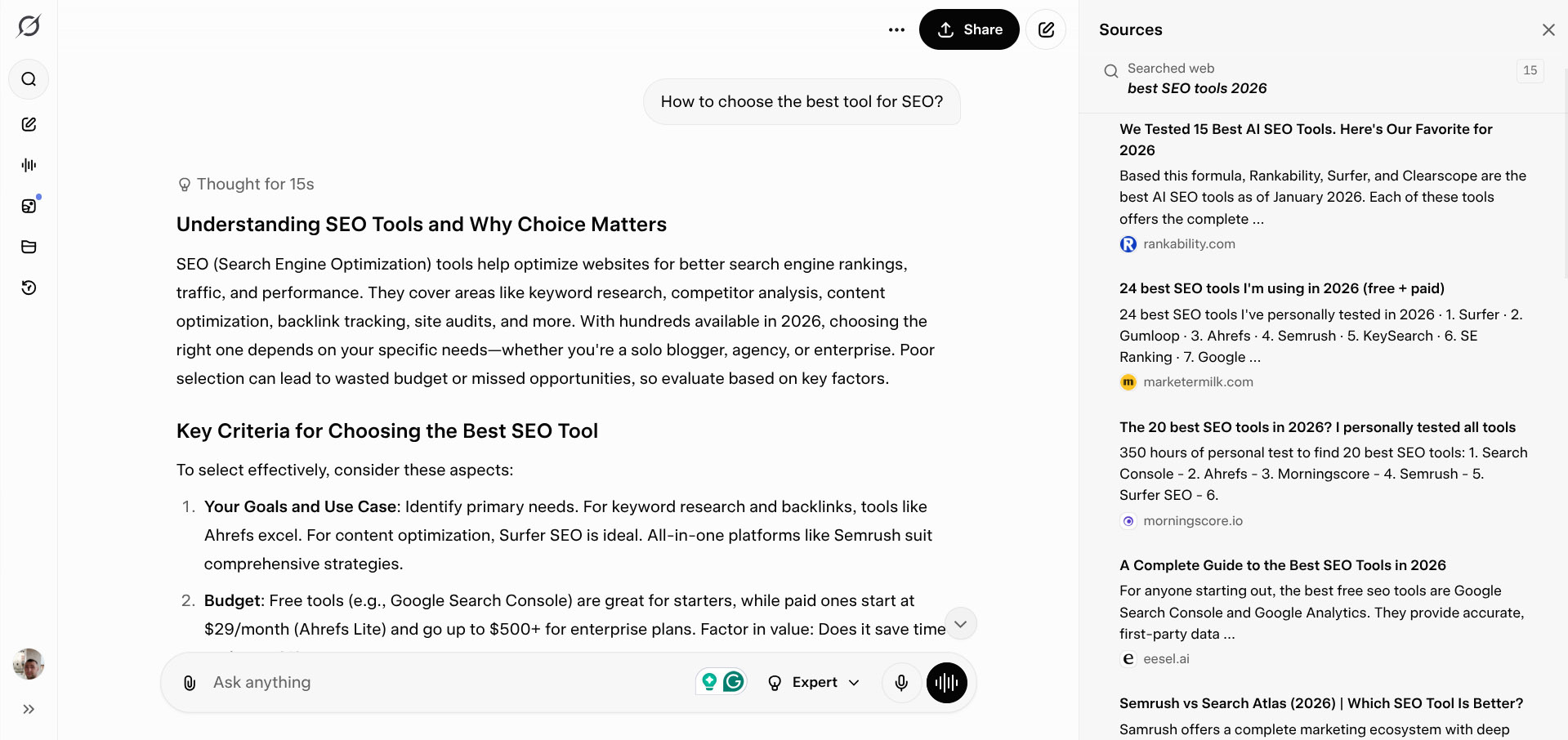This screenshot has width=1568, height=740.
Task: Open the Search panel in the sidebar
Action: 29,79
